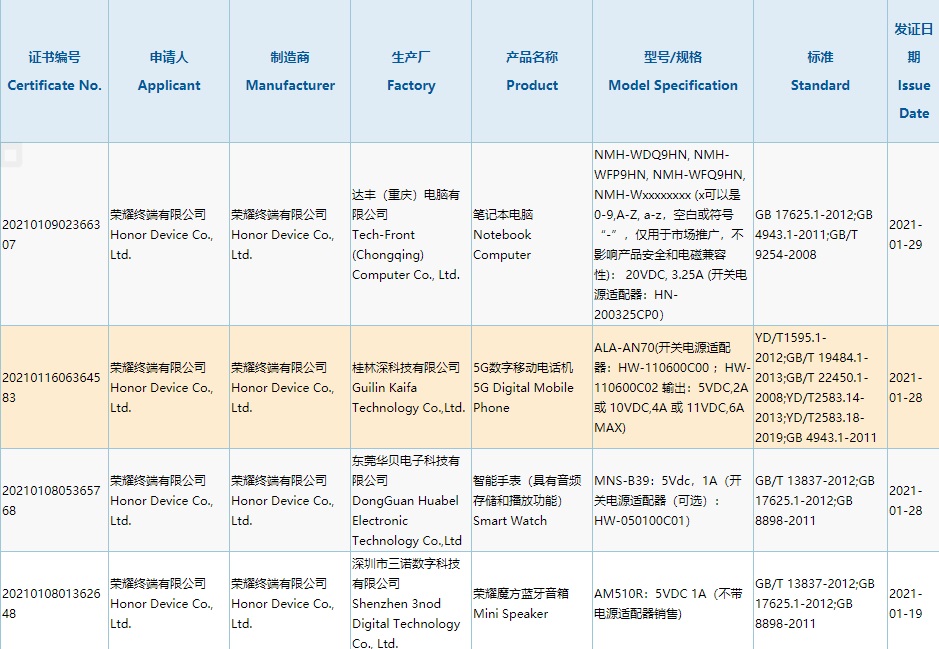Tick the faint checkbox in the first row
The image size is (939, 649).
11,155
